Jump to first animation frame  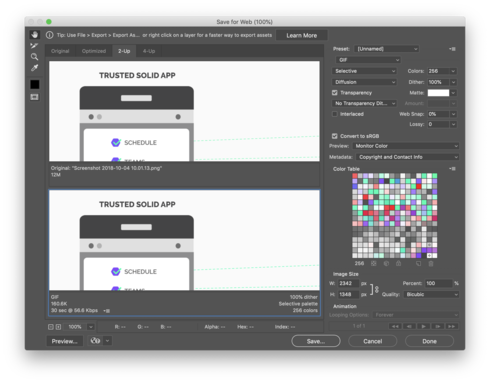click(395, 326)
